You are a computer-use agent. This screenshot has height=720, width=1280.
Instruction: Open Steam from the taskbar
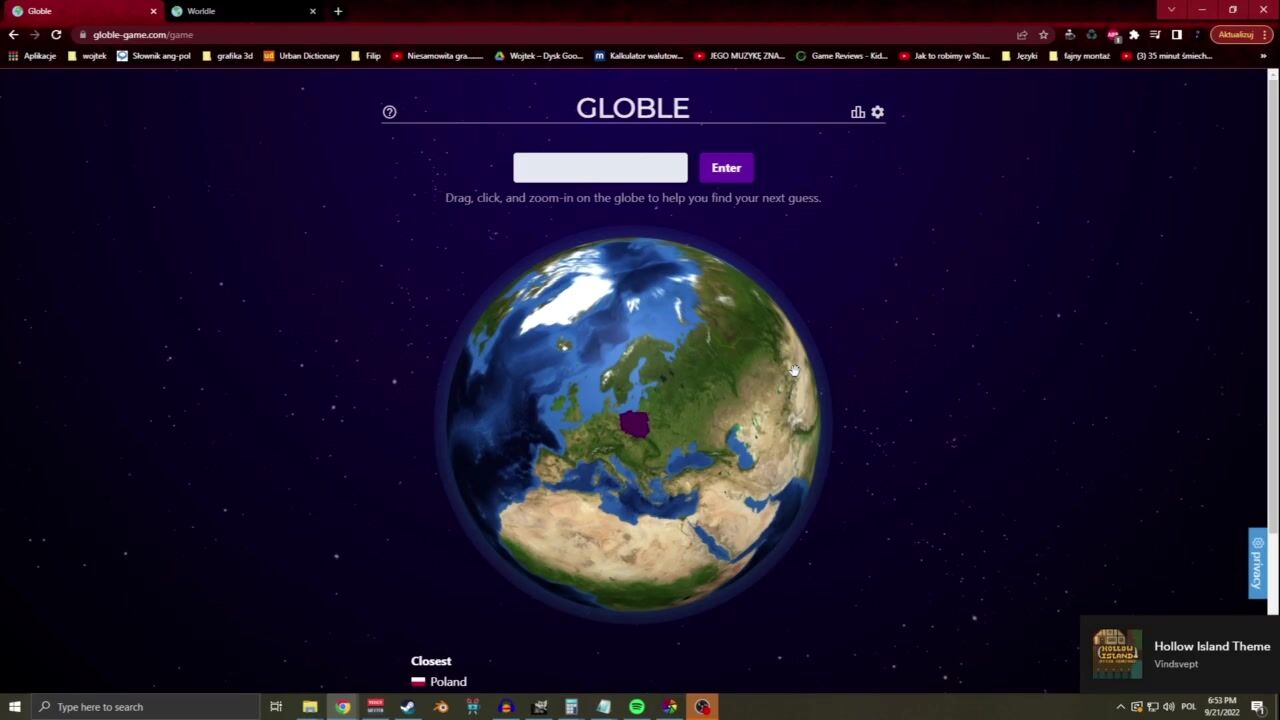408,707
